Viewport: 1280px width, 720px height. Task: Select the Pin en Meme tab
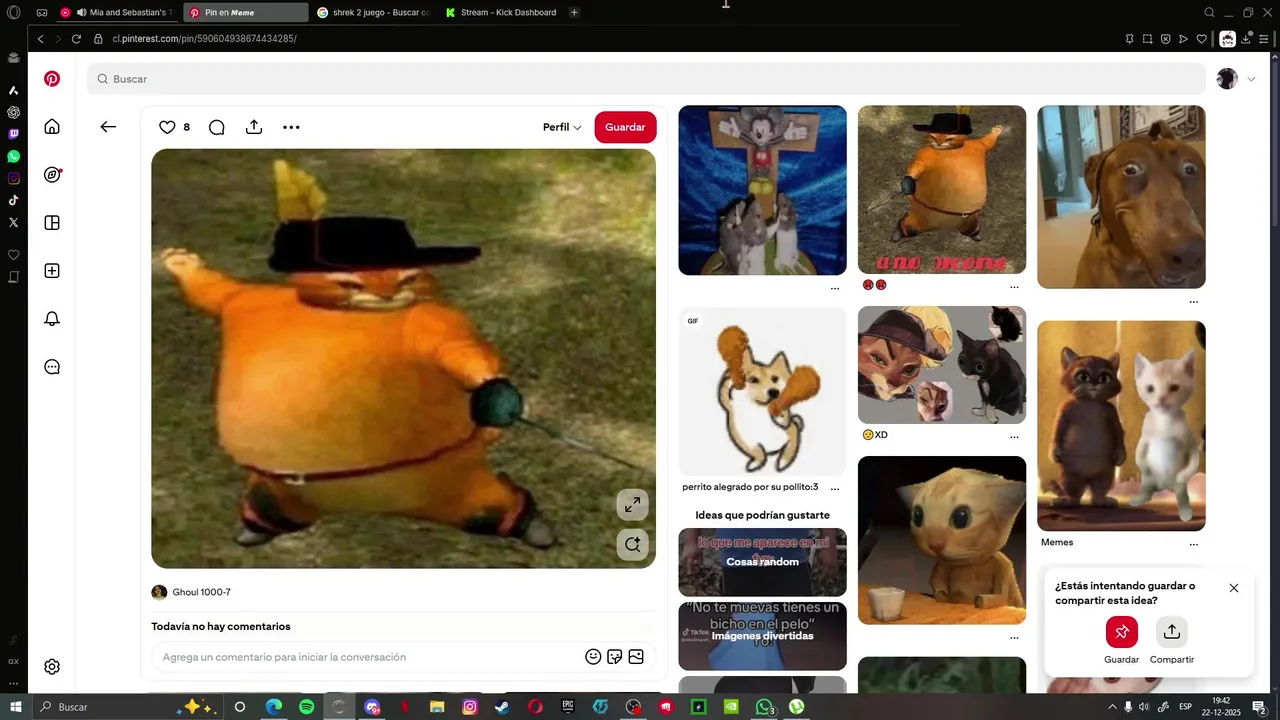[246, 13]
